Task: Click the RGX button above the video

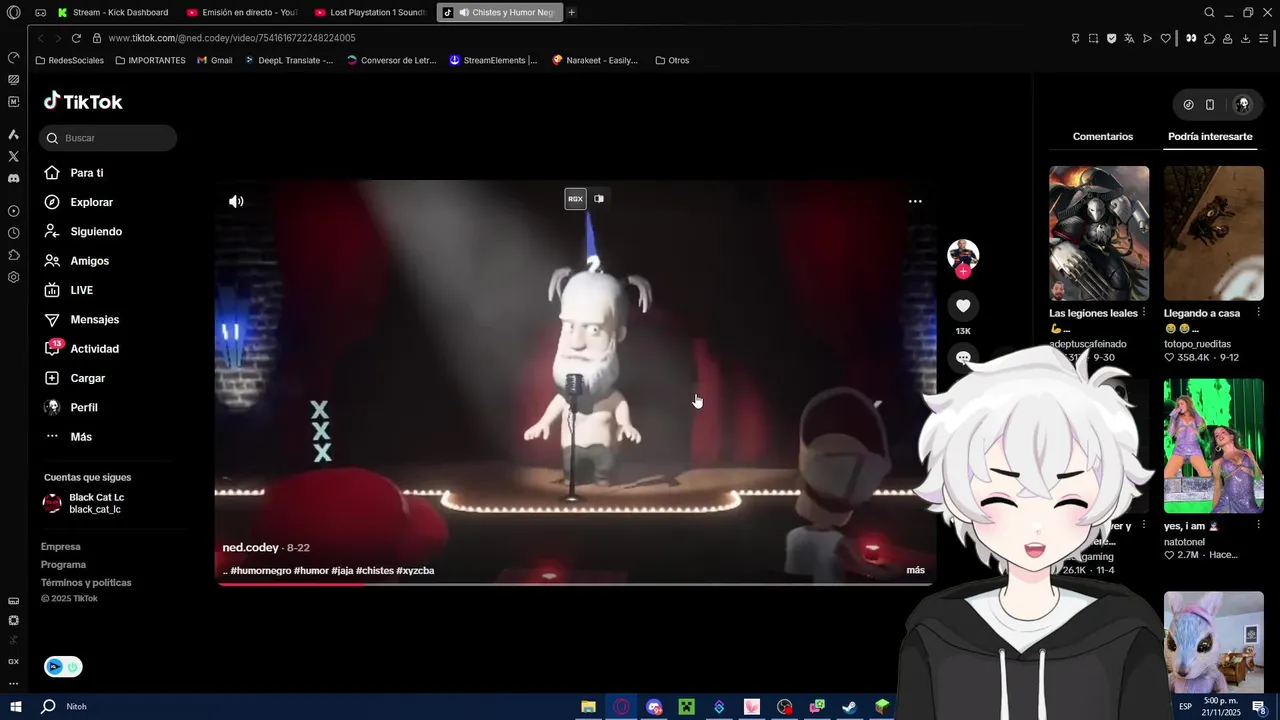Action: click(x=575, y=199)
